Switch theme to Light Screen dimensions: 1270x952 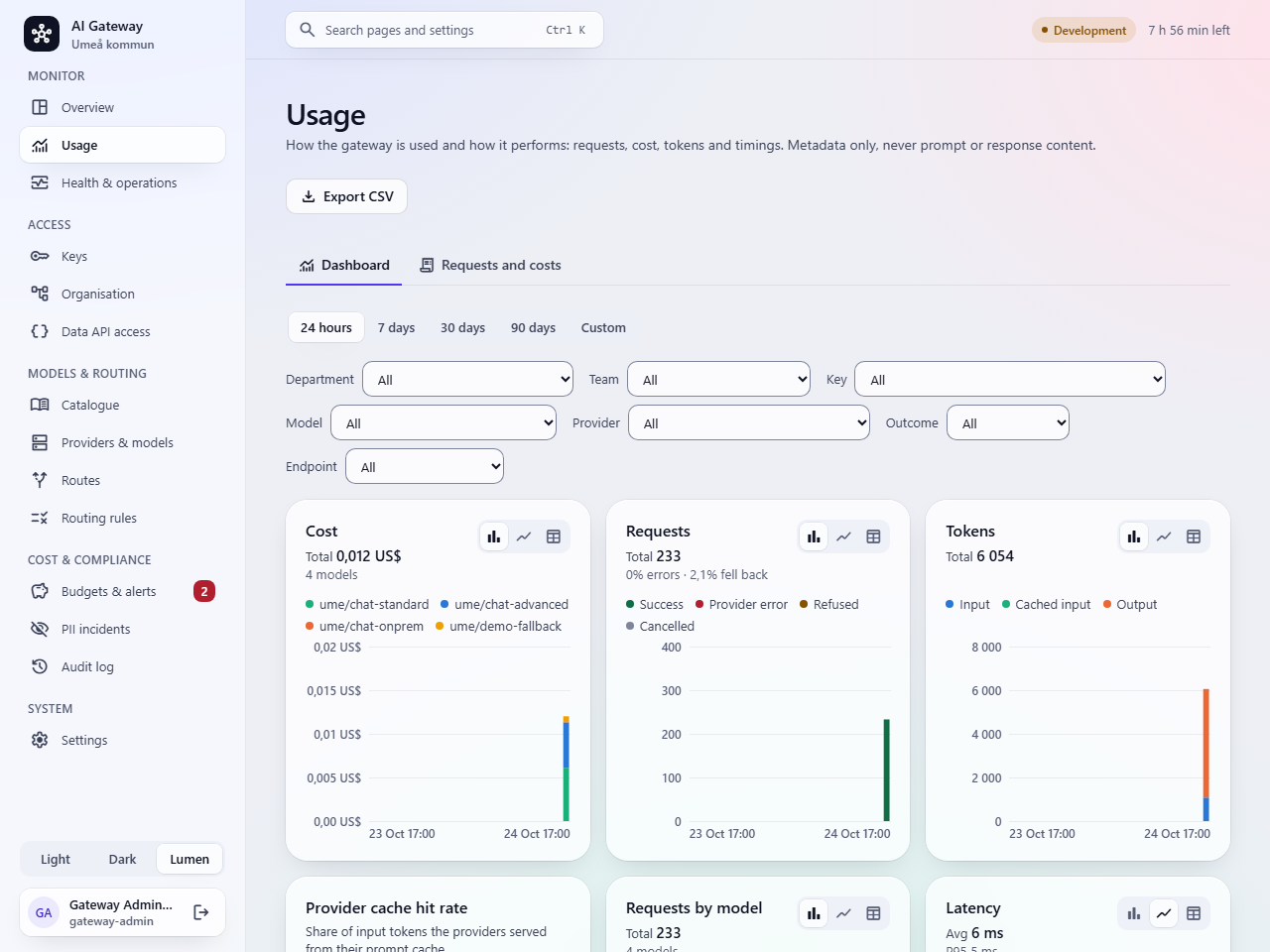pos(56,859)
